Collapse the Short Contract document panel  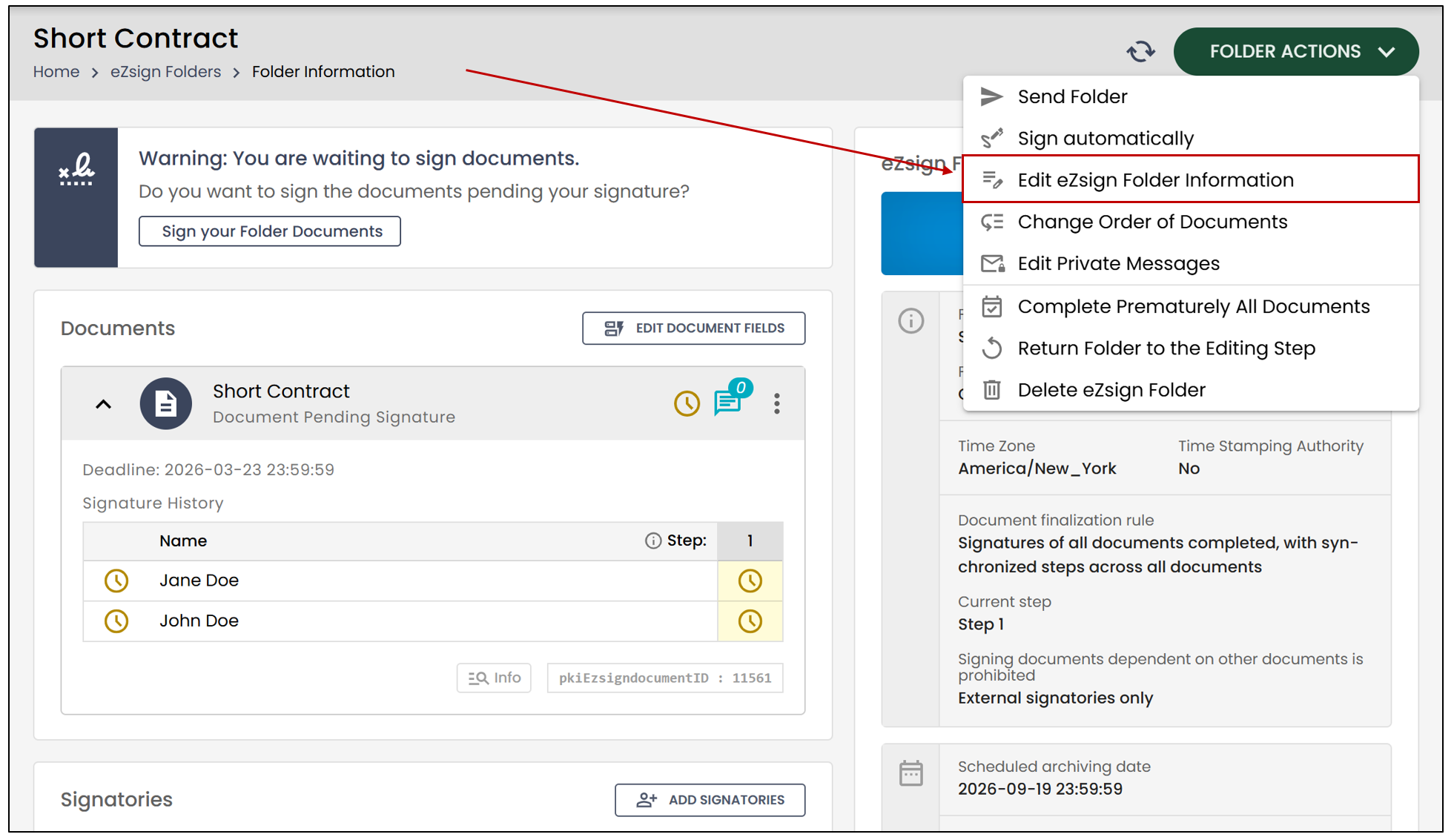103,404
